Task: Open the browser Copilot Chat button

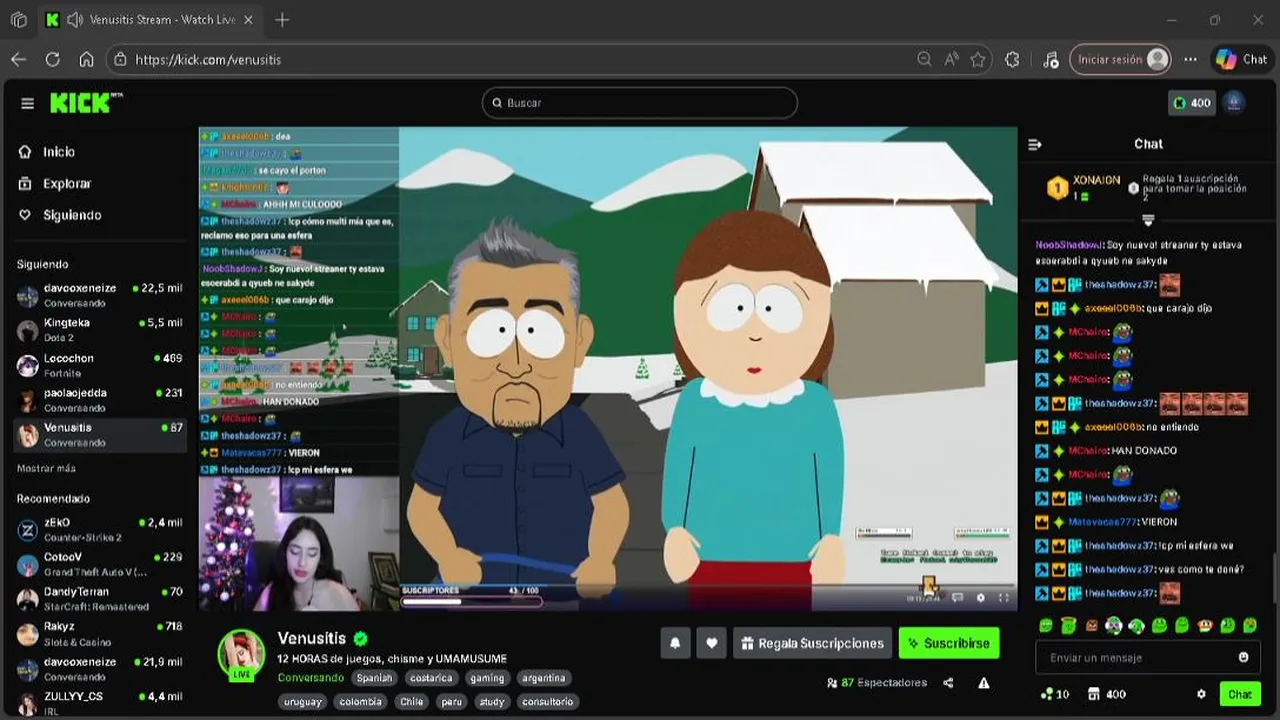Action: click(x=1241, y=60)
